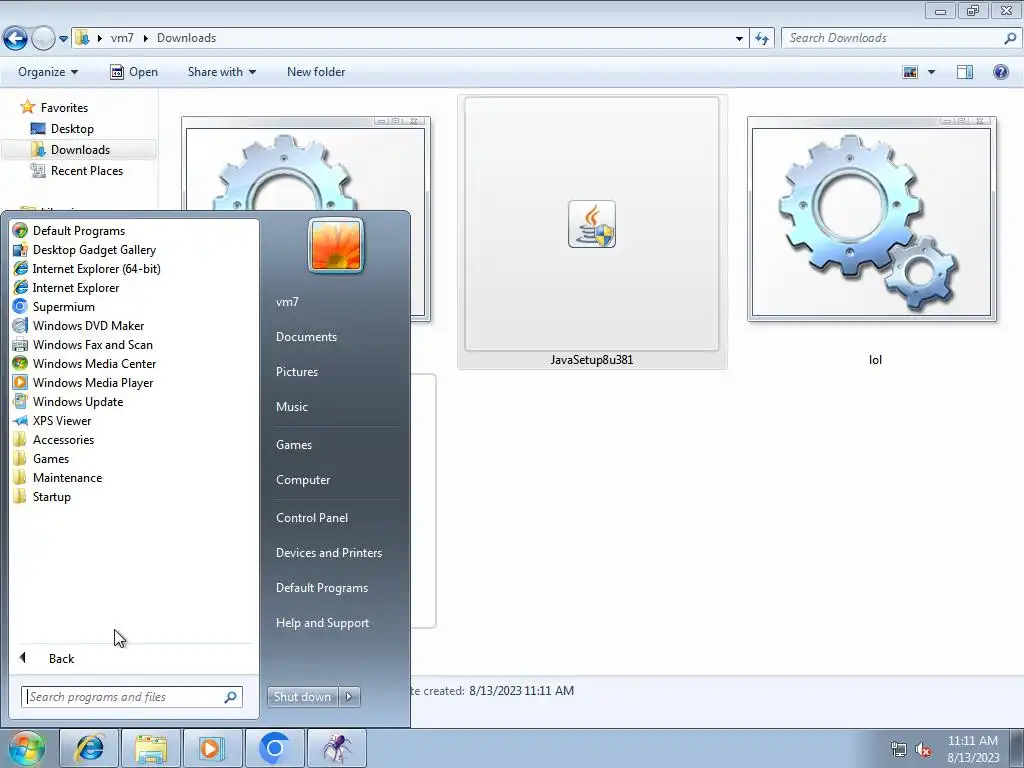Open the address bar history dropdown
This screenshot has height=768, width=1024.
pyautogui.click(x=739, y=39)
